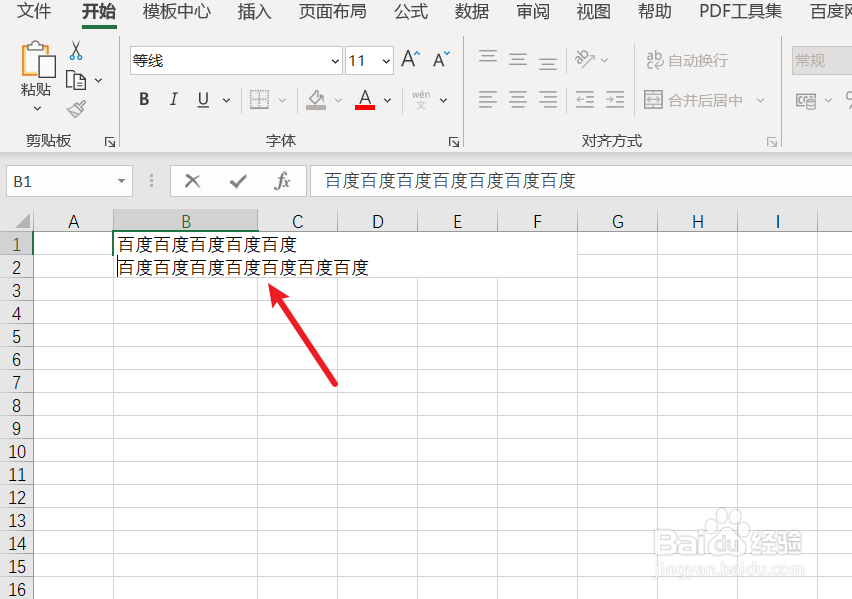Screen dimensions: 852x599
Task: Click the insert function fx button
Action: [282, 181]
